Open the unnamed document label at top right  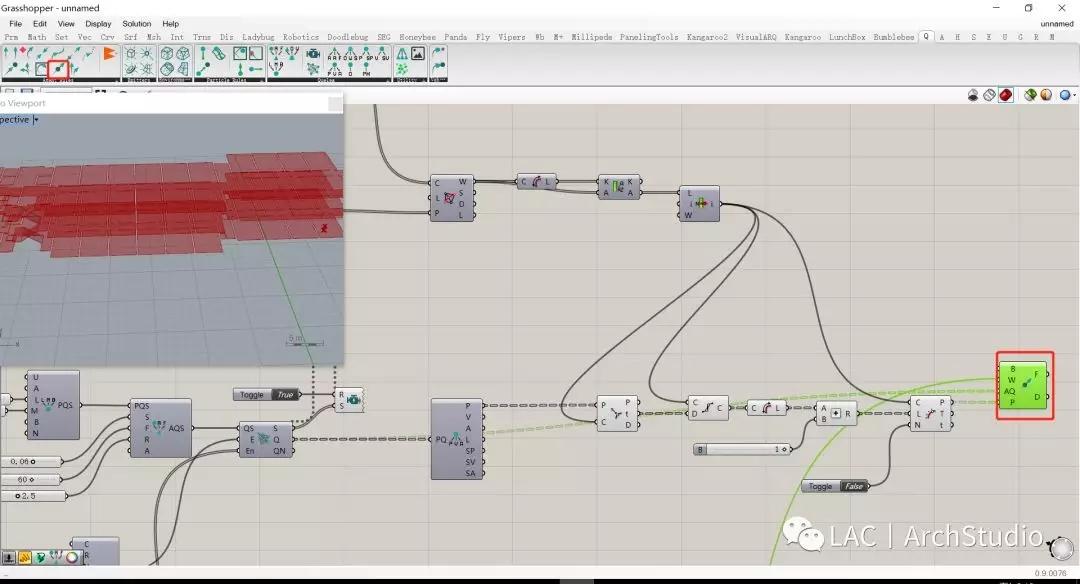(x=1057, y=23)
